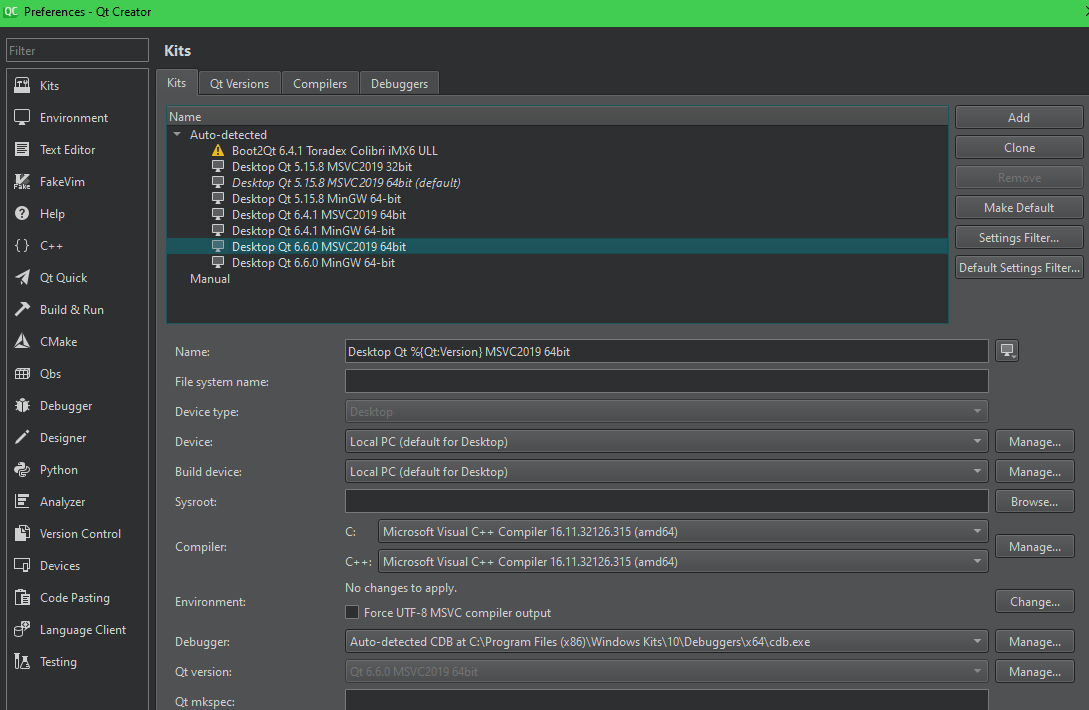Screen dimensions: 1089x710
Task: Click the Qt Creator logo in the title bar
Action: [10, 12]
